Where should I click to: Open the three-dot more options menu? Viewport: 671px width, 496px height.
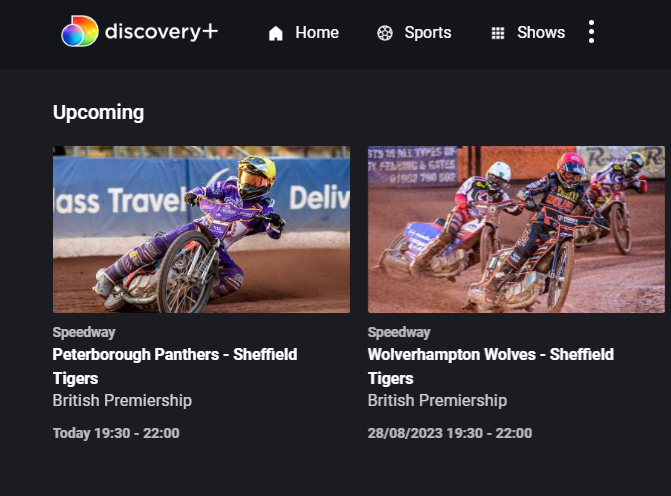pyautogui.click(x=591, y=32)
